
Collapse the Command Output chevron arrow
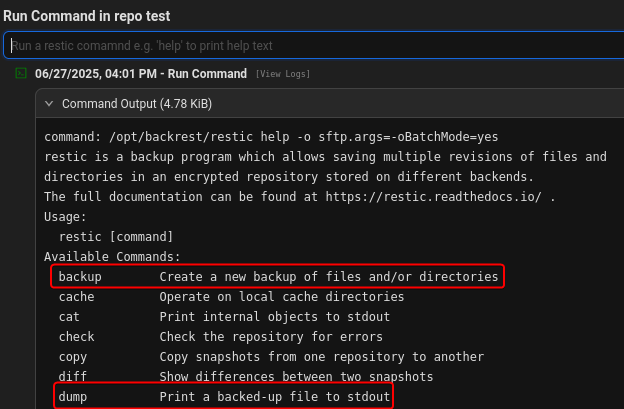pyautogui.click(x=49, y=103)
